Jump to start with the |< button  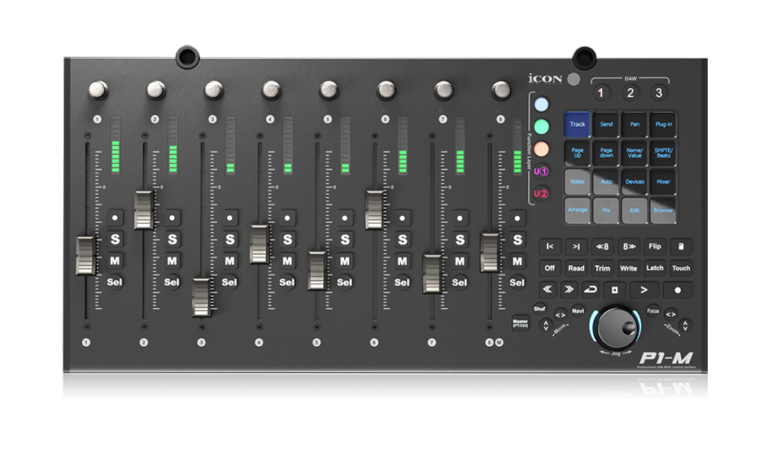[x=550, y=247]
